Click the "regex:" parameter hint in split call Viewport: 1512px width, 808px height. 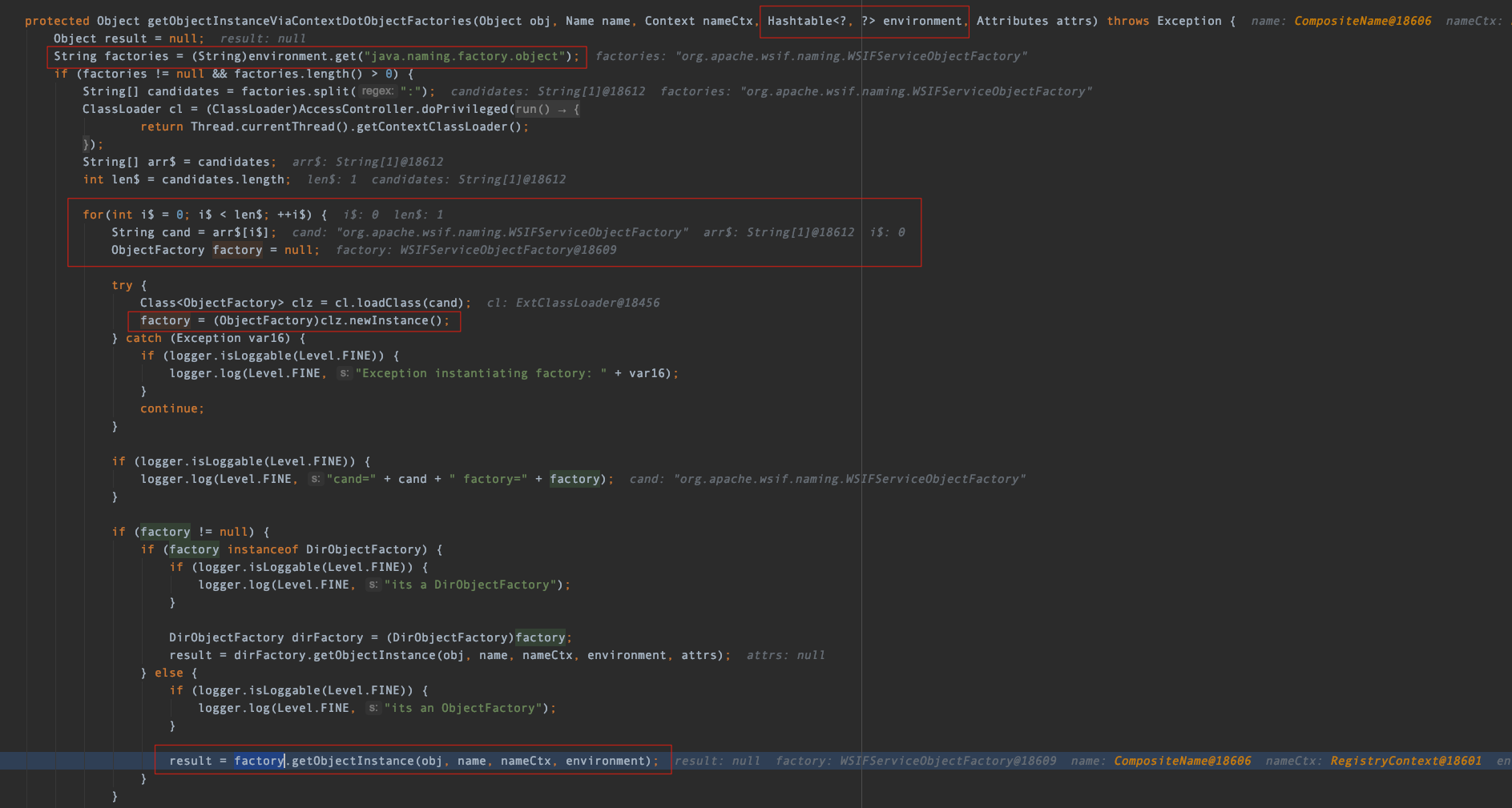377,91
